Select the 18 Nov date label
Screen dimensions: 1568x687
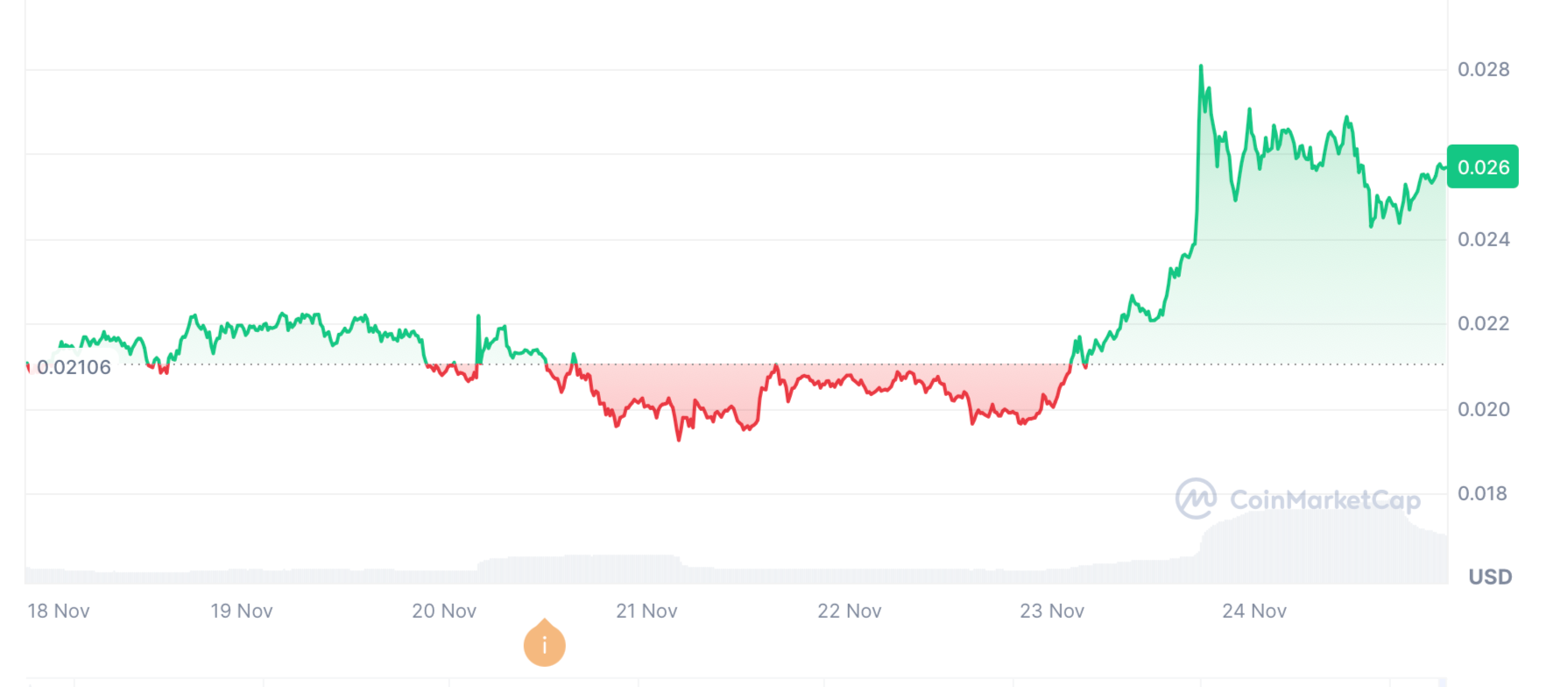click(59, 611)
